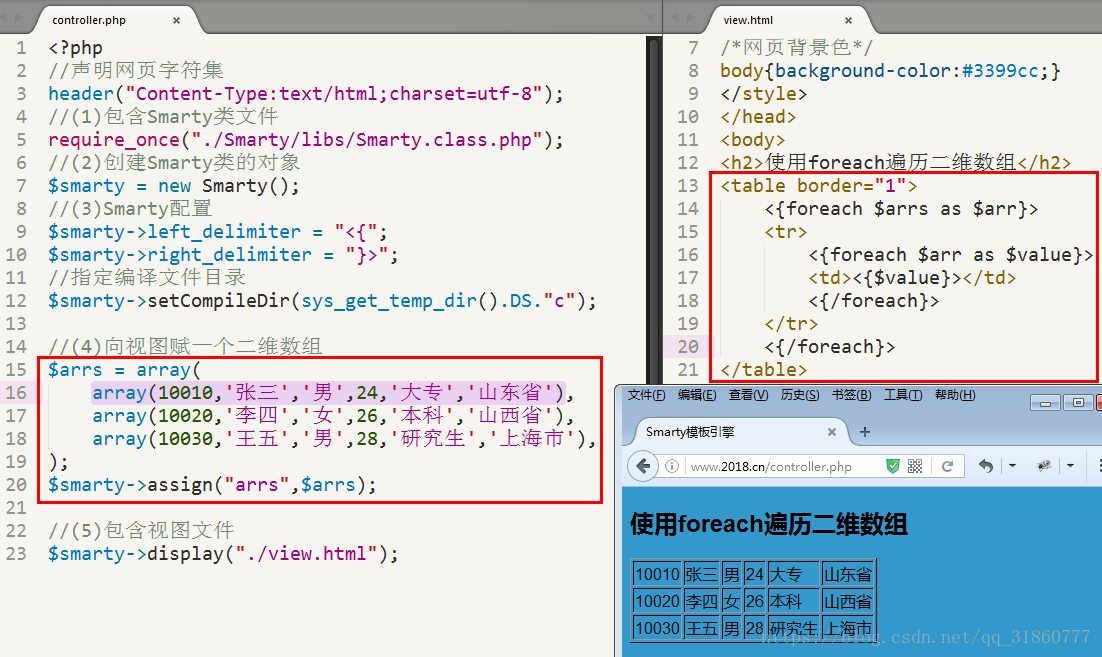The width and height of the screenshot is (1102, 657).
Task: Click the array(10030,'王五'...) code line
Action: coord(344,438)
